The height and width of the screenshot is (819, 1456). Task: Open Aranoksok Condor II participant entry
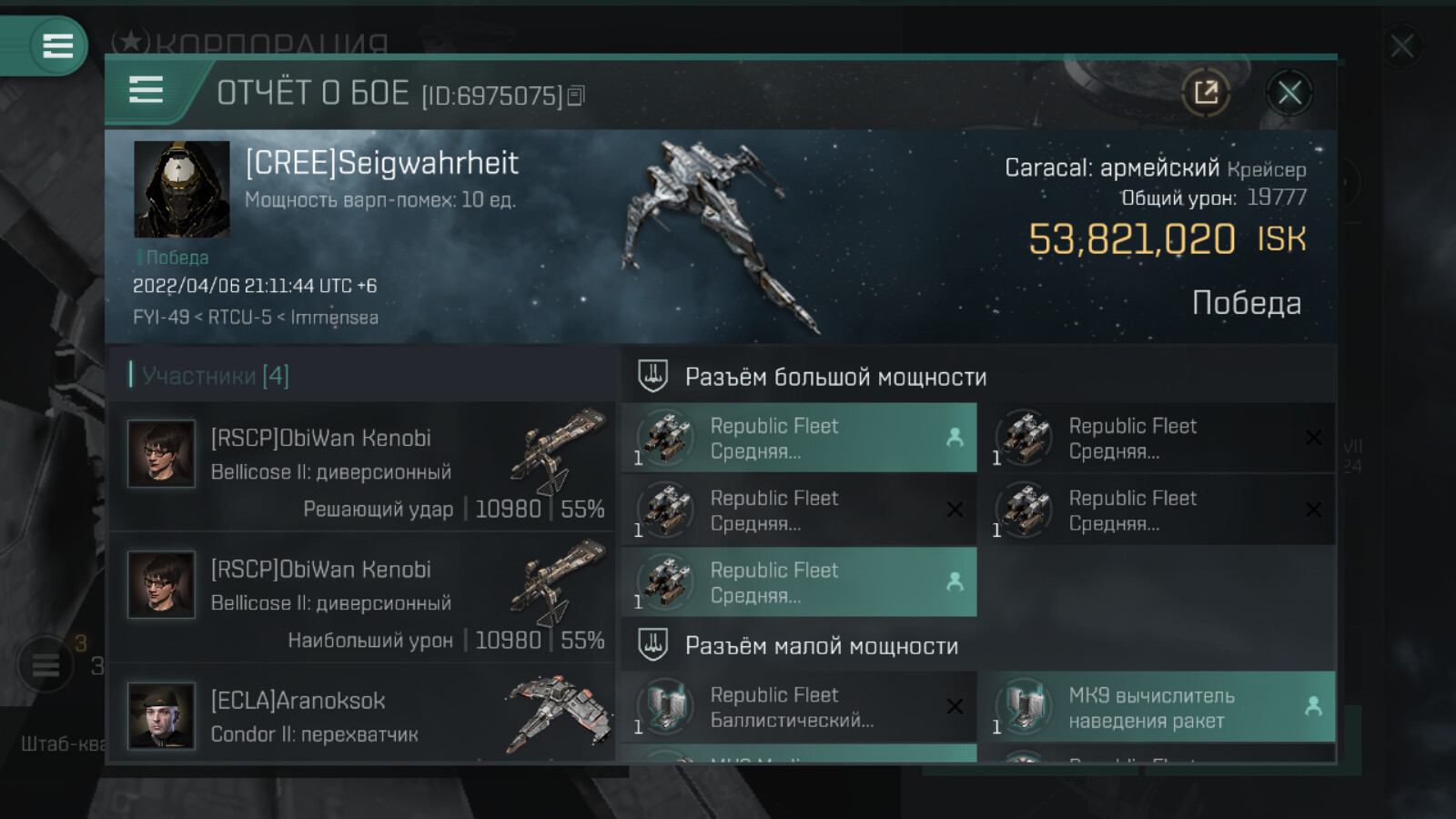(362, 714)
